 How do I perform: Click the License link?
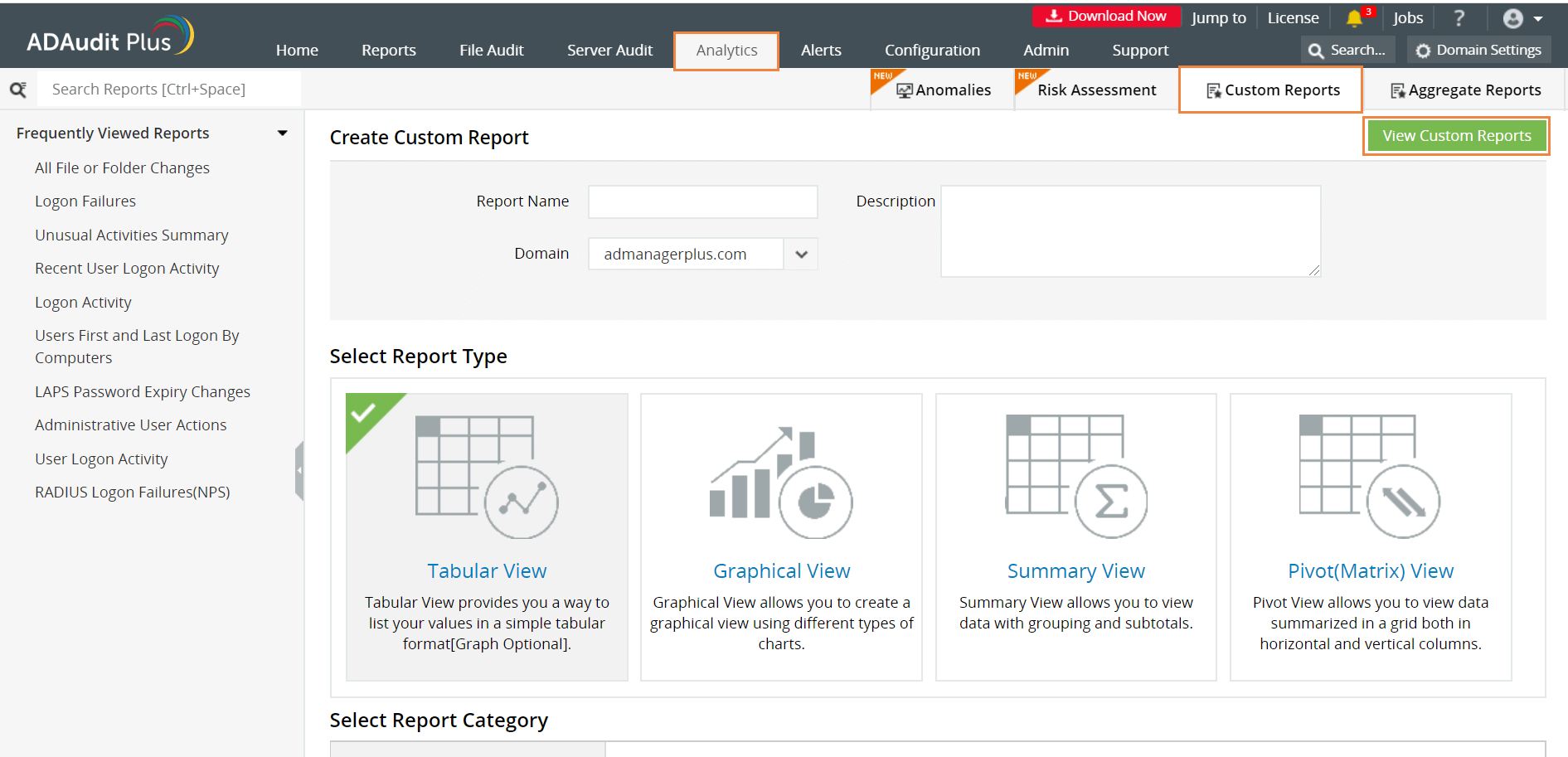[1293, 18]
